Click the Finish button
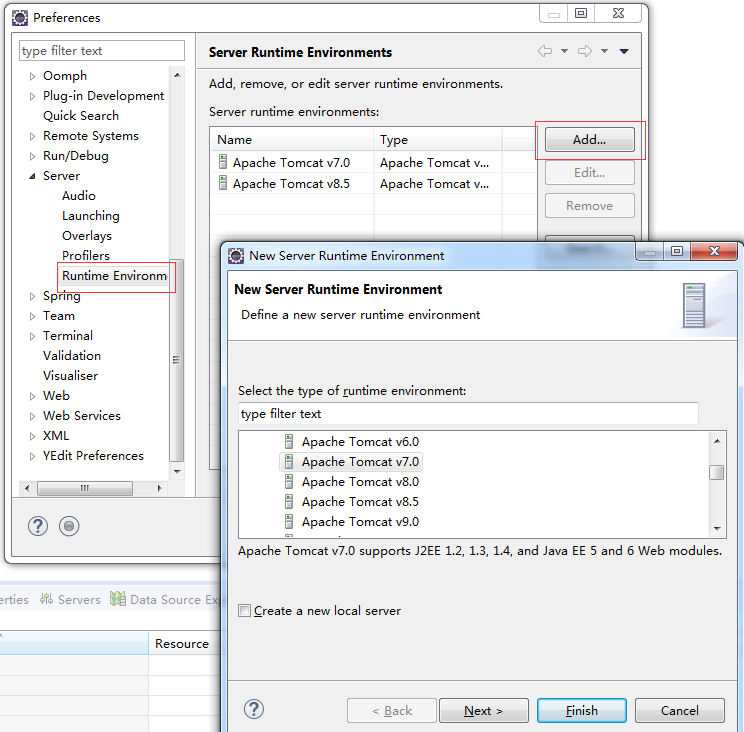744x732 pixels. (x=582, y=710)
